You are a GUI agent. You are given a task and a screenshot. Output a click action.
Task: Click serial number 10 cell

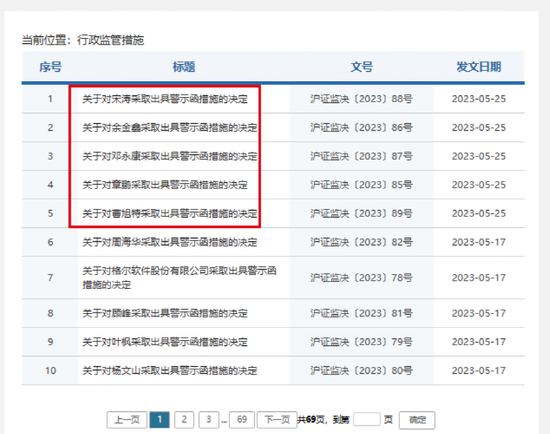(50, 370)
